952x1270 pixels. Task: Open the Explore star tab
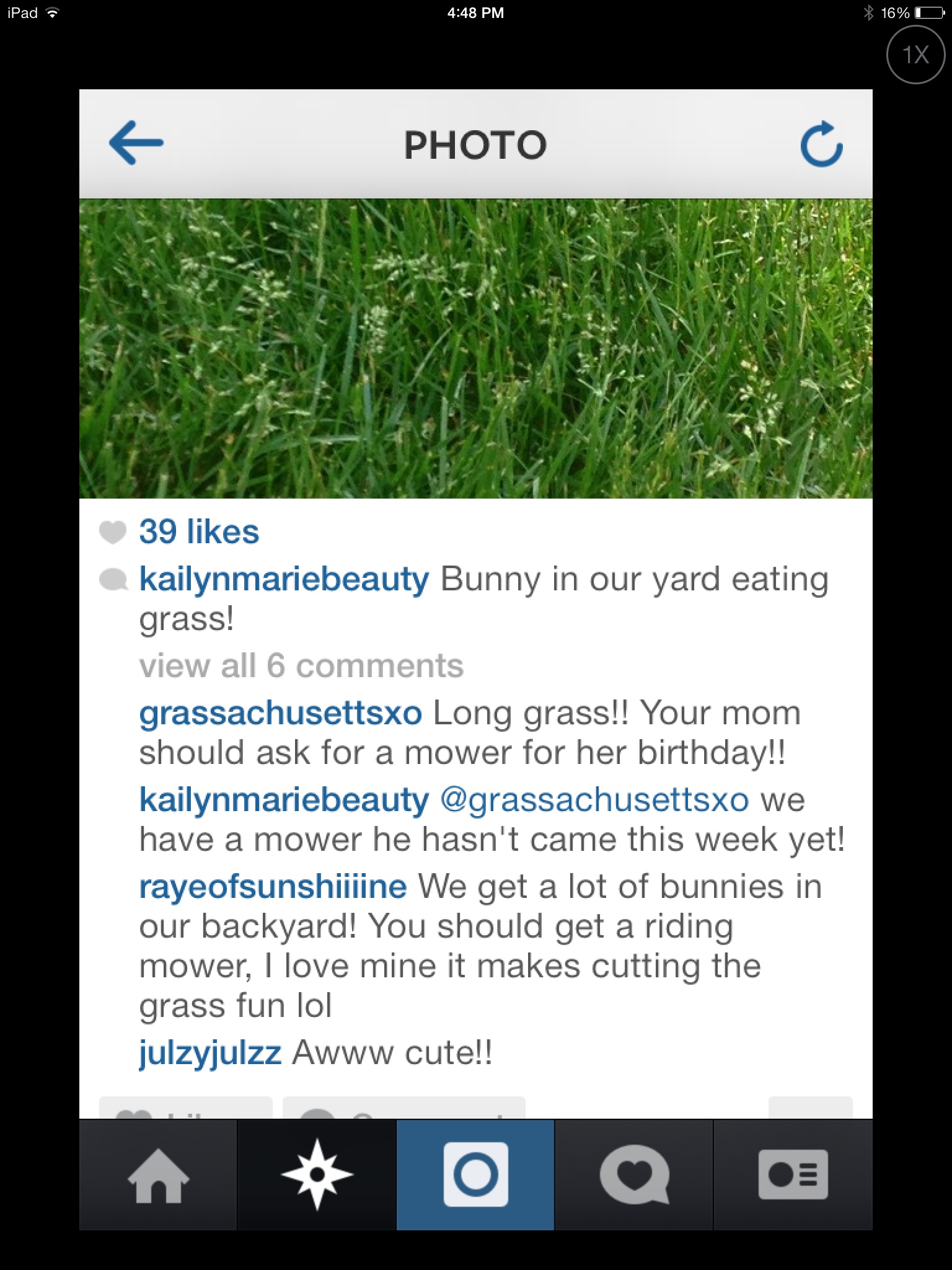[x=317, y=1175]
